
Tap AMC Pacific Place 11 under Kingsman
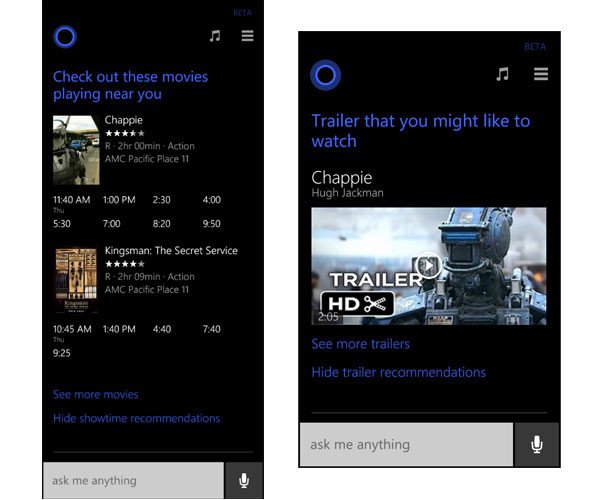147,290
